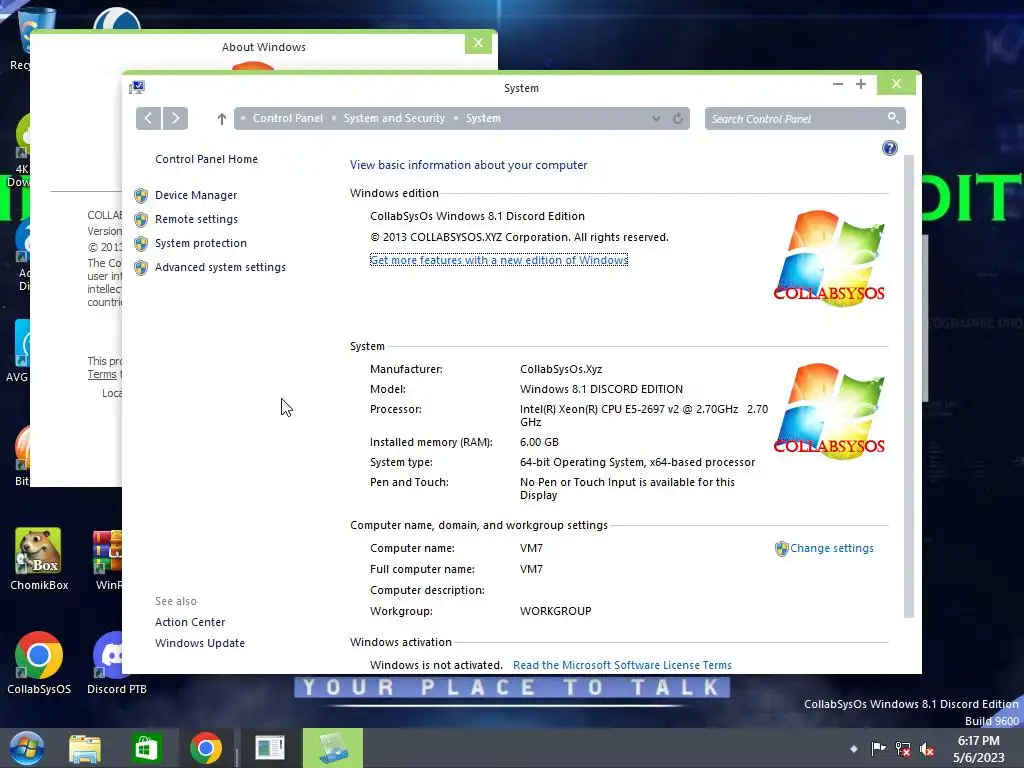Click the Computer name VM7 value
This screenshot has width=1024, height=768.
pos(531,549)
